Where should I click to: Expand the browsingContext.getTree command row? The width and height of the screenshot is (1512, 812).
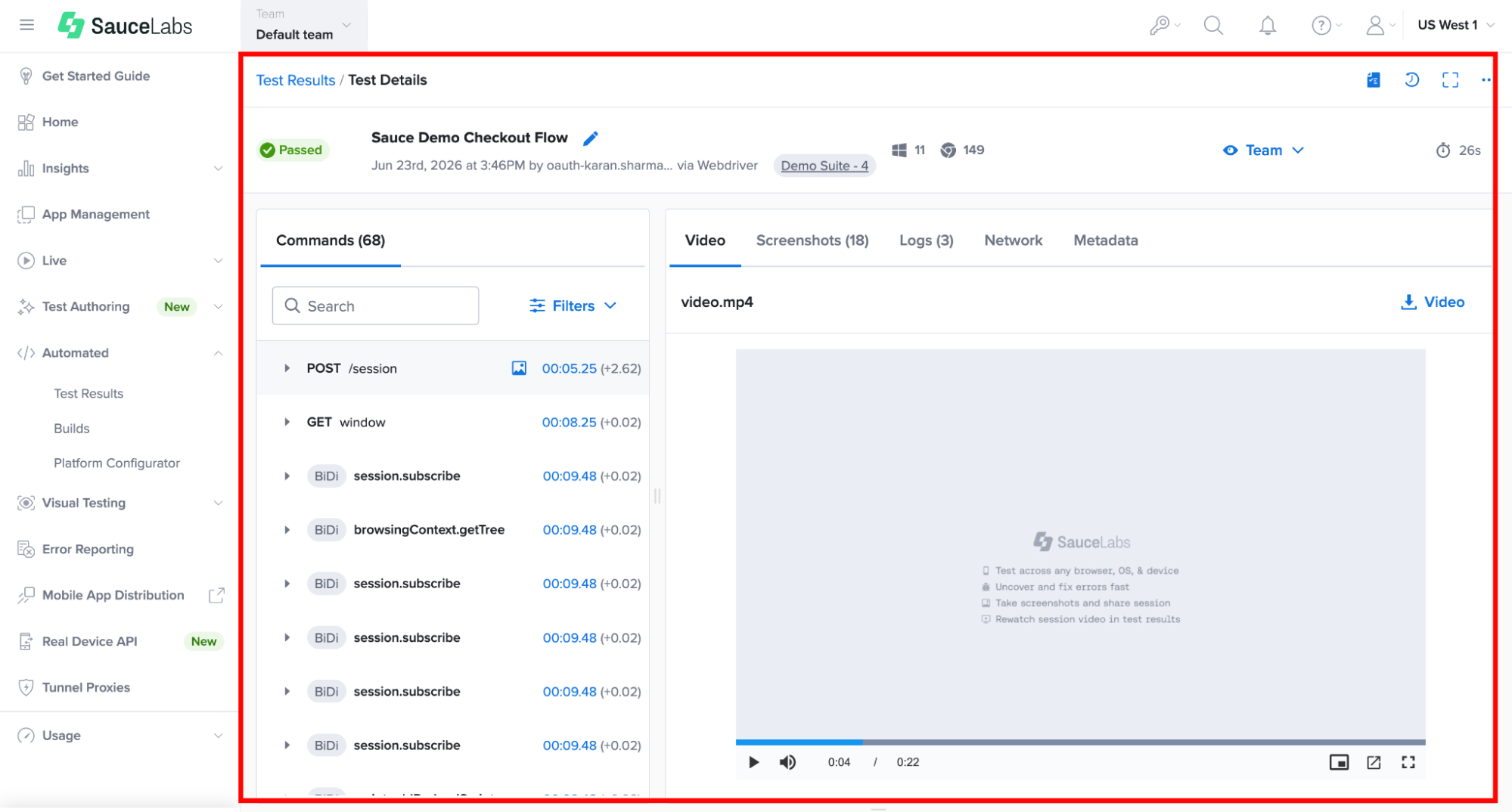click(x=287, y=529)
